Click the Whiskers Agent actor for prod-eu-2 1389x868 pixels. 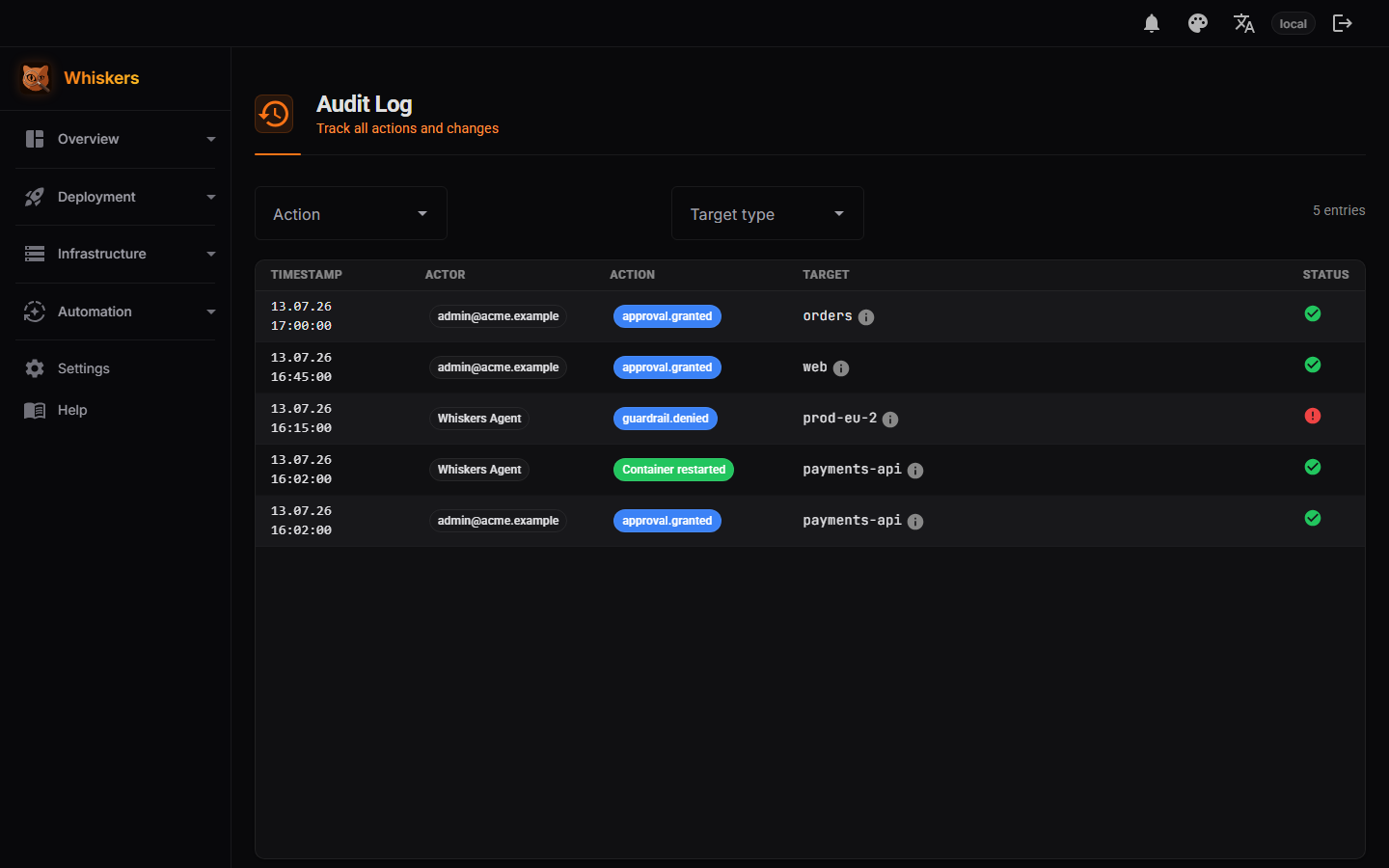tap(479, 419)
